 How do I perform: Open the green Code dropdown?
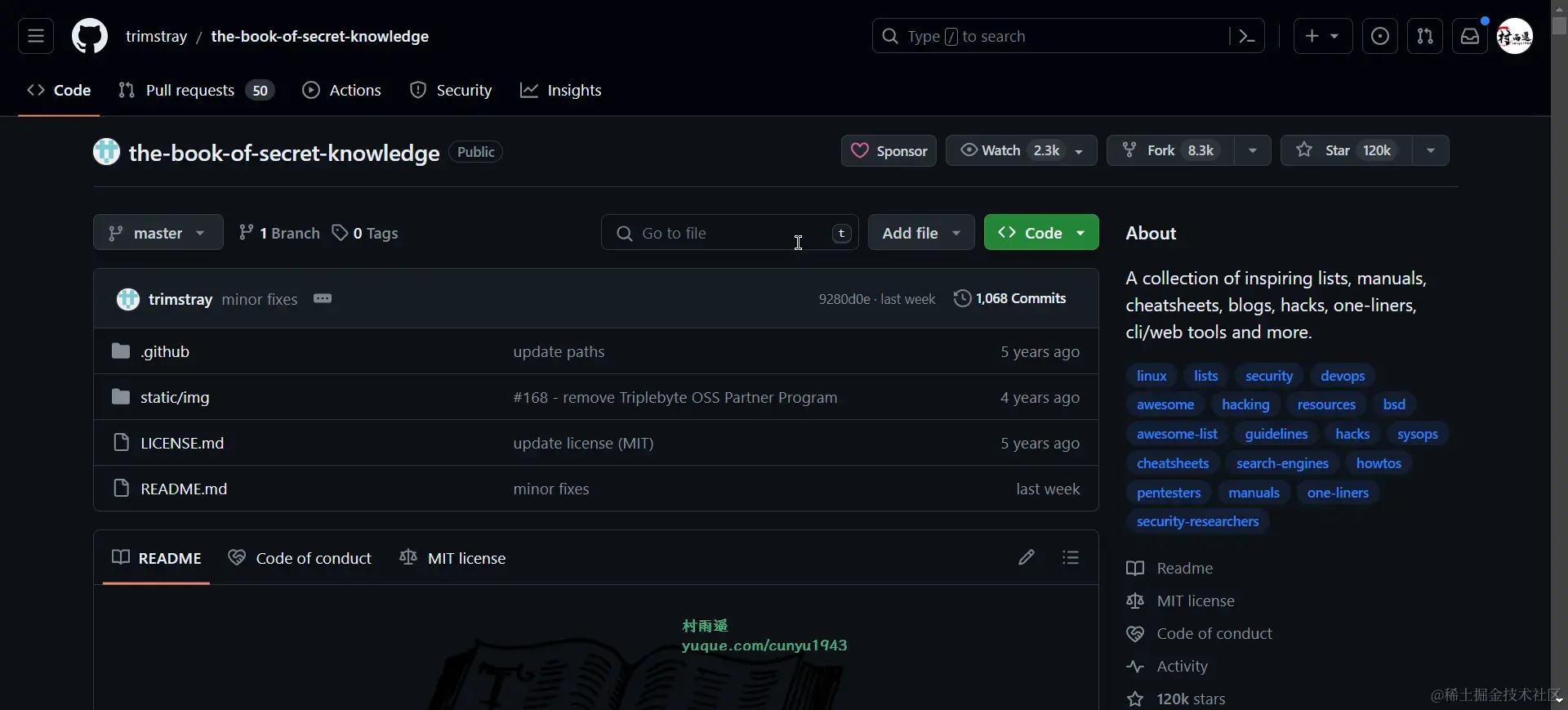click(1041, 233)
